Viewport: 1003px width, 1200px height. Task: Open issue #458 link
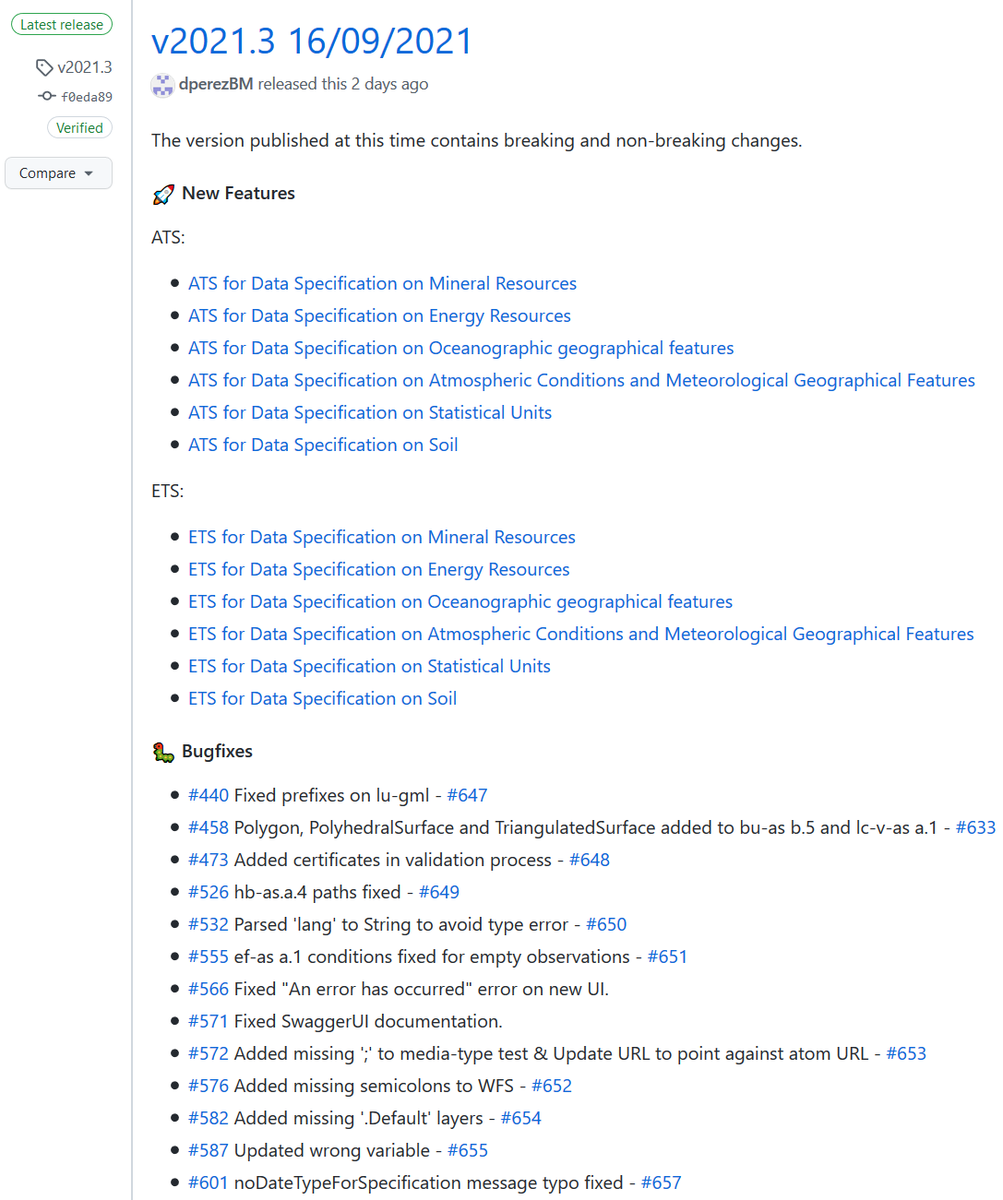(209, 827)
